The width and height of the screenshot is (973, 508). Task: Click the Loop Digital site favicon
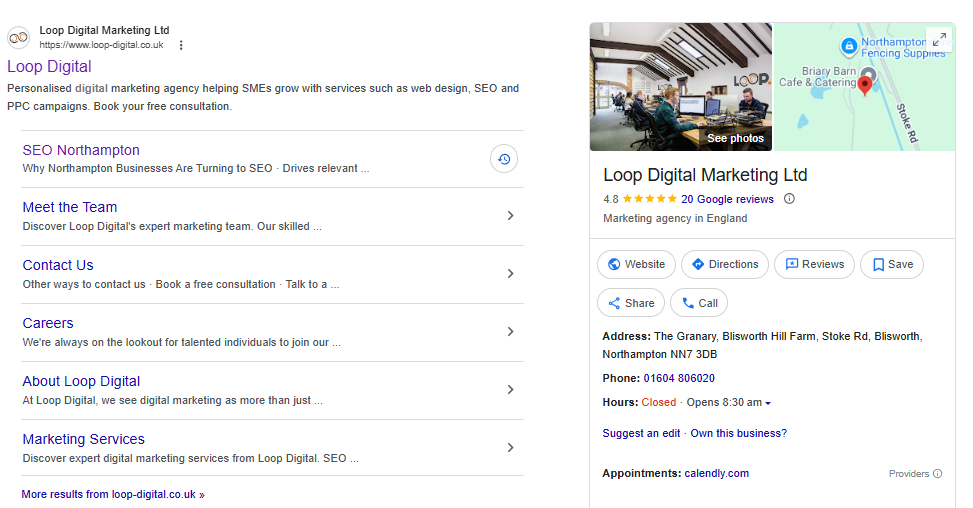coord(19,37)
